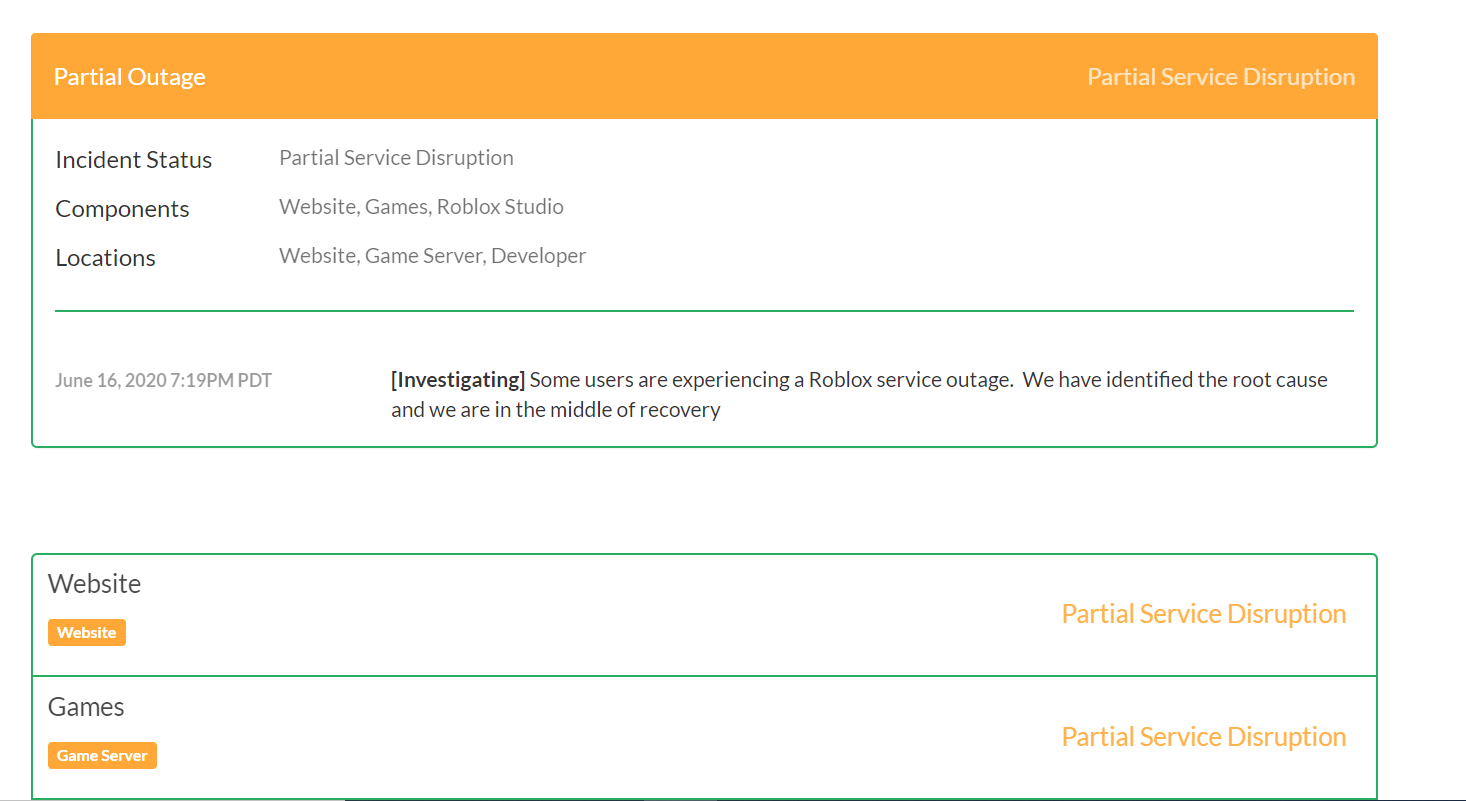Viewport: 1466px width, 801px height.
Task: Open the Website component row heading
Action: pos(94,584)
